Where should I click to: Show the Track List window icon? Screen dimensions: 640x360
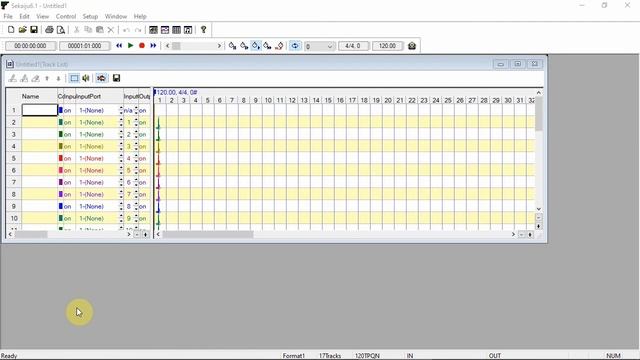click(153, 30)
